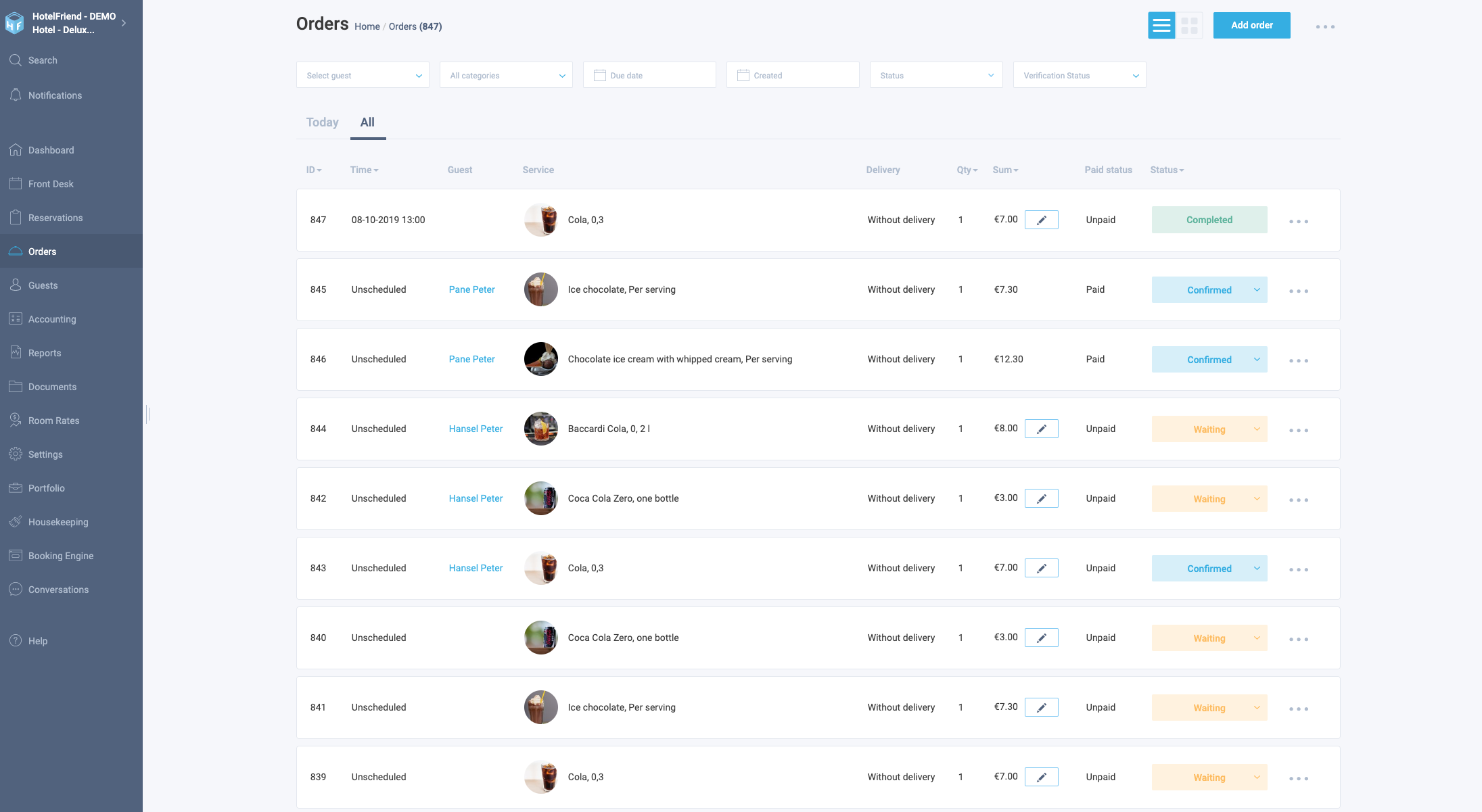The image size is (1482, 812).
Task: Open more actions for order 845
Action: (1298, 291)
